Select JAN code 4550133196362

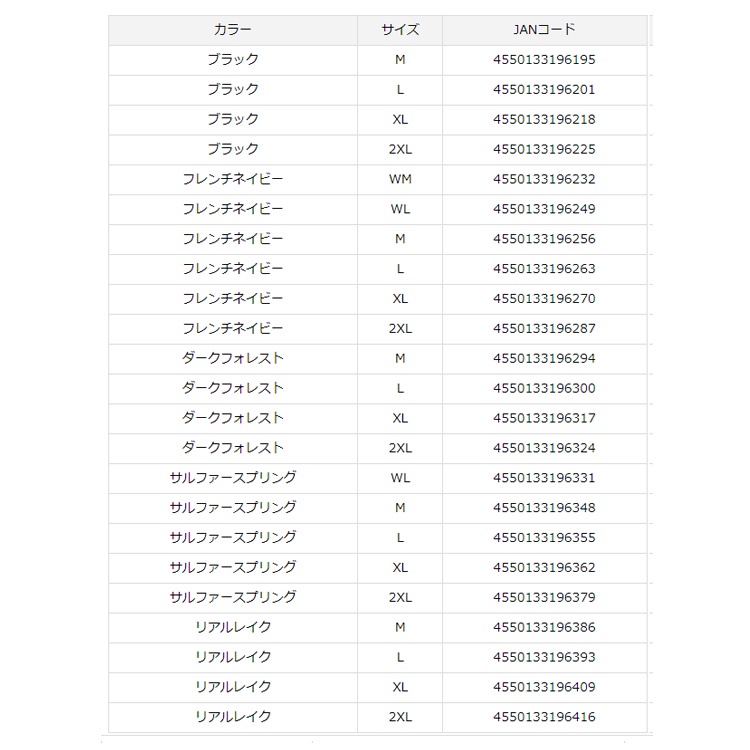click(544, 568)
